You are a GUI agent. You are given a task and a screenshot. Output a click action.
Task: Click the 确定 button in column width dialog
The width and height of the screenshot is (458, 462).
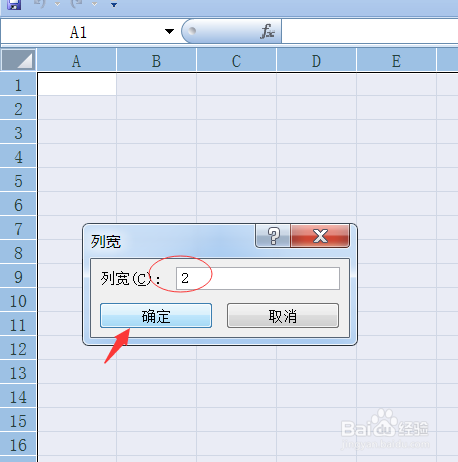click(x=156, y=315)
